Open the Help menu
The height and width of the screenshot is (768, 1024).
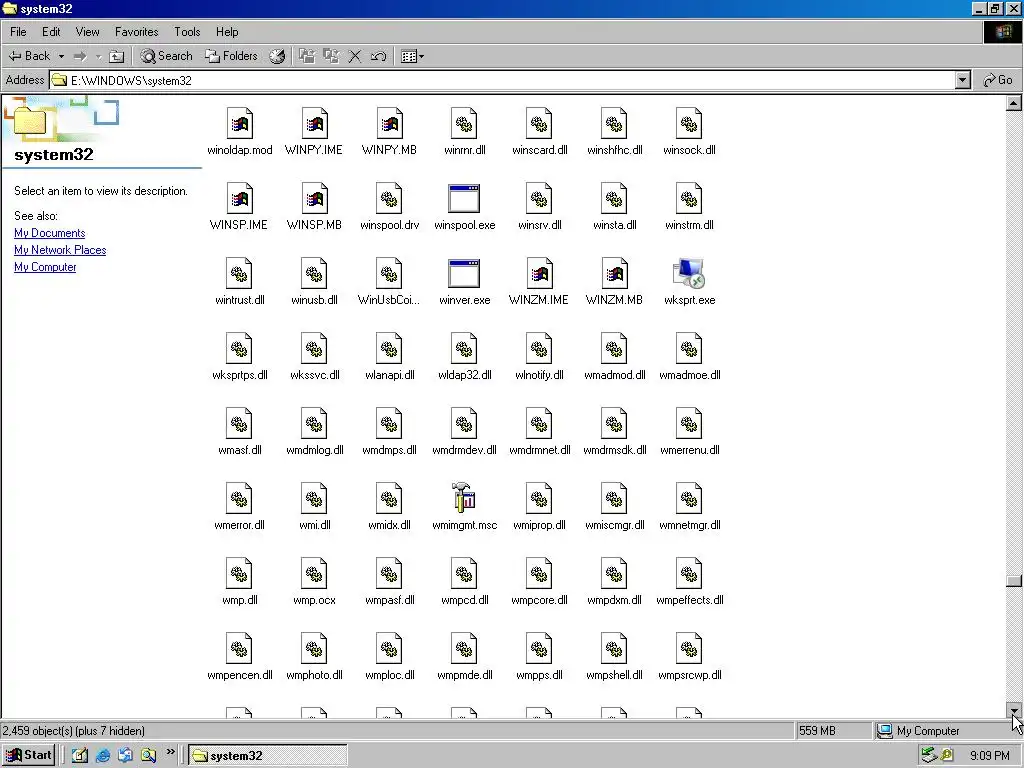click(227, 31)
